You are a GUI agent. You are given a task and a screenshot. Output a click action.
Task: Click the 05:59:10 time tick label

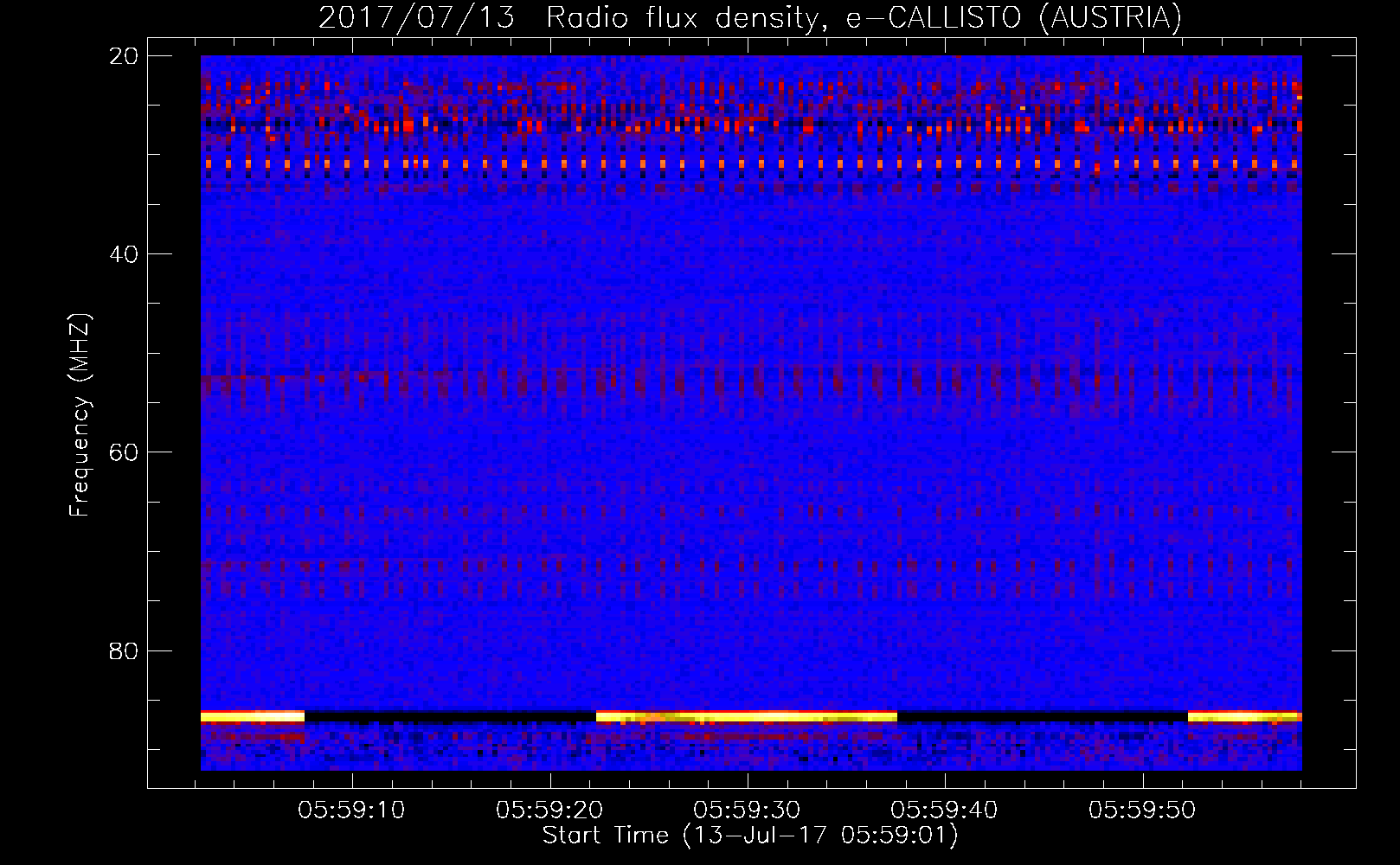click(x=352, y=810)
